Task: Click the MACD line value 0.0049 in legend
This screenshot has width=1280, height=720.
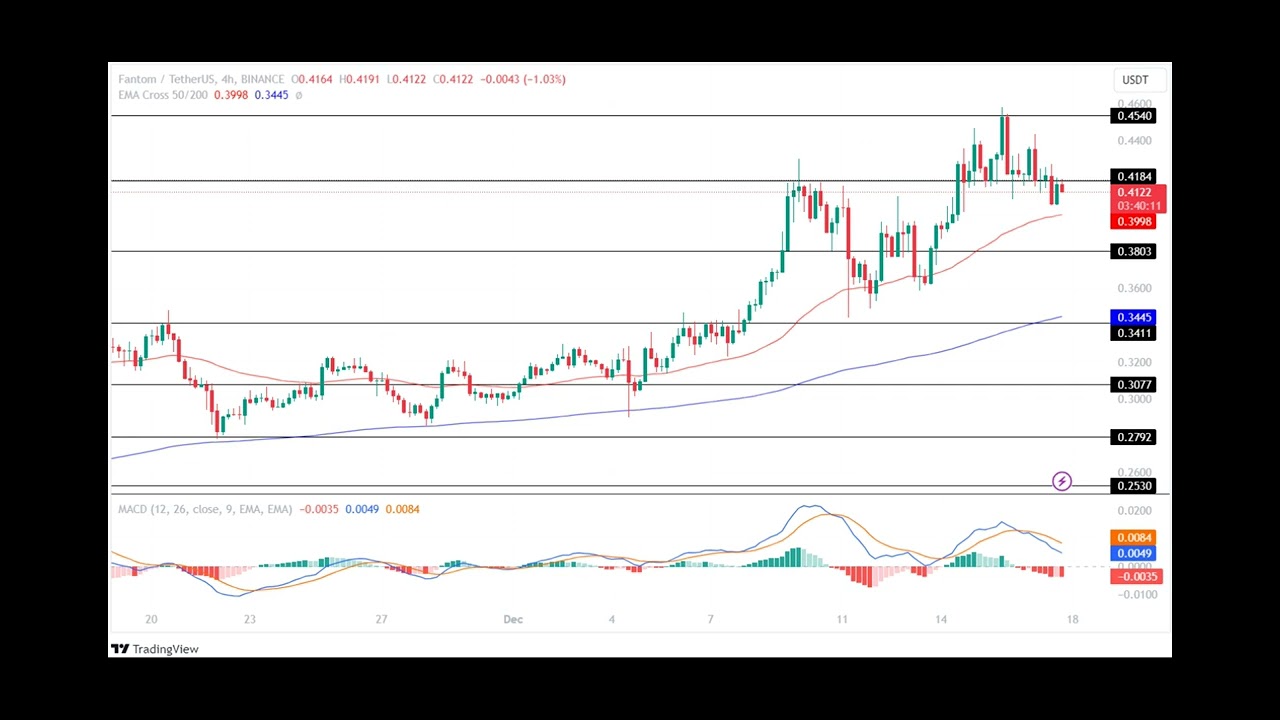Action: [362, 509]
